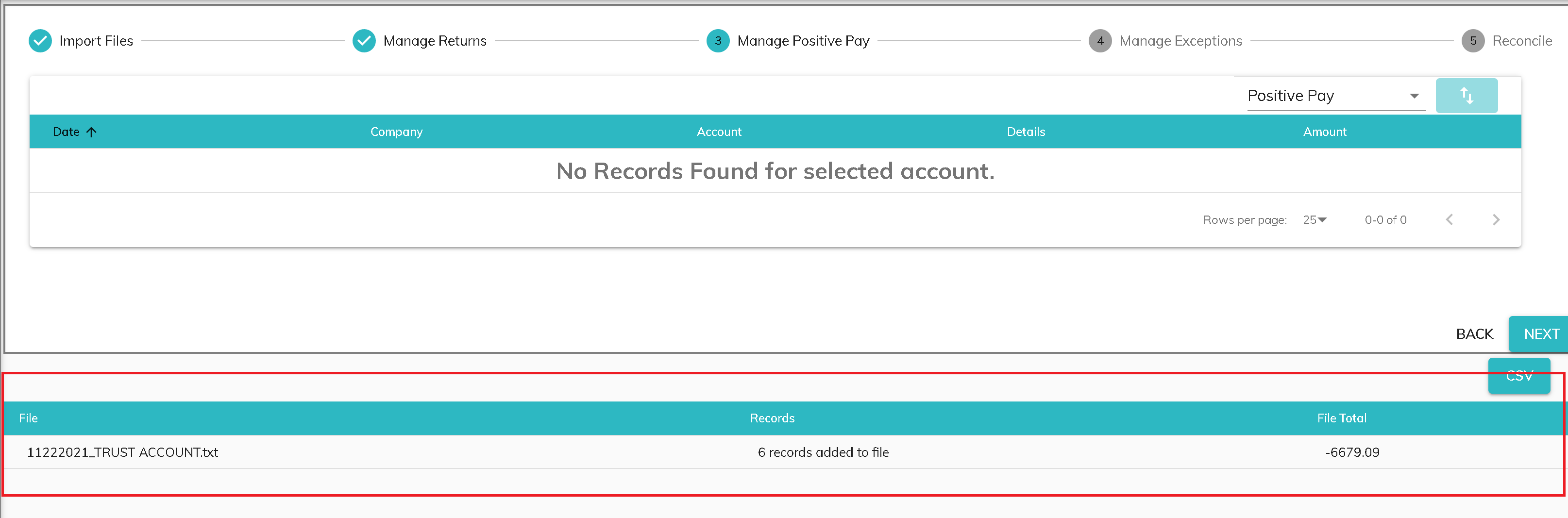Sort by the Company column header
This screenshot has height=518, width=1568.
pos(396,132)
